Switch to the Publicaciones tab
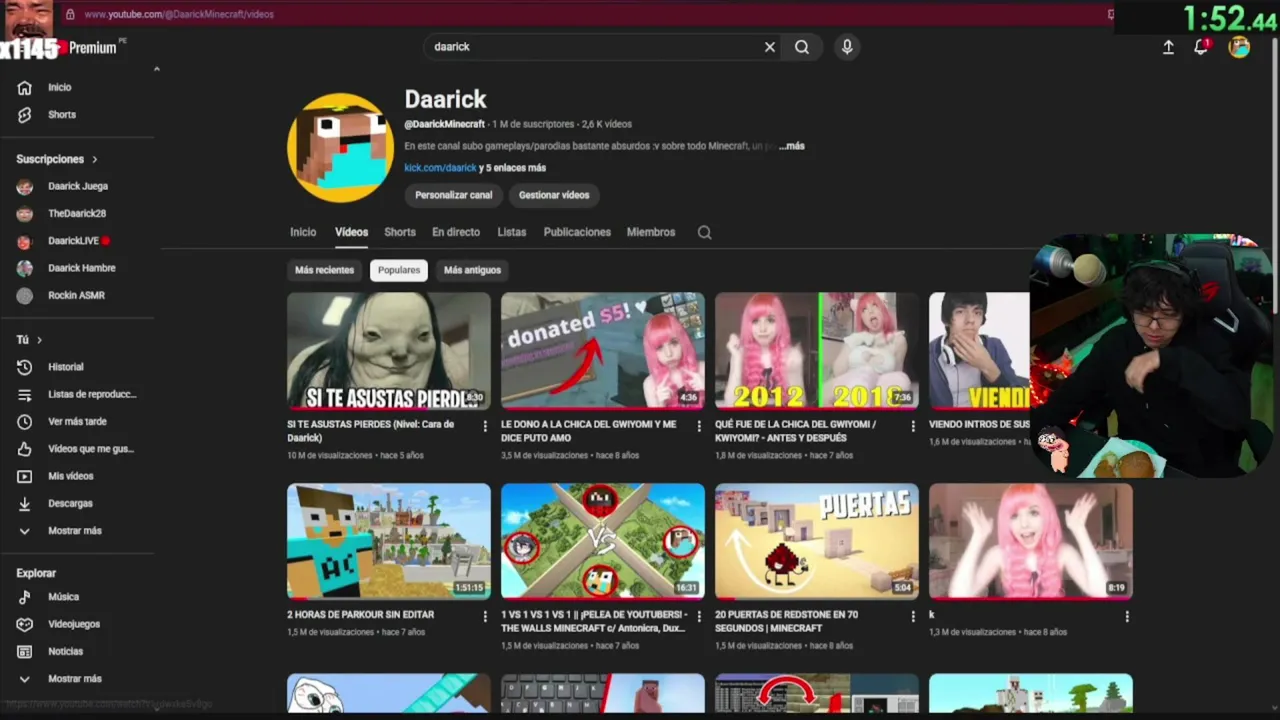This screenshot has height=720, width=1280. click(577, 232)
